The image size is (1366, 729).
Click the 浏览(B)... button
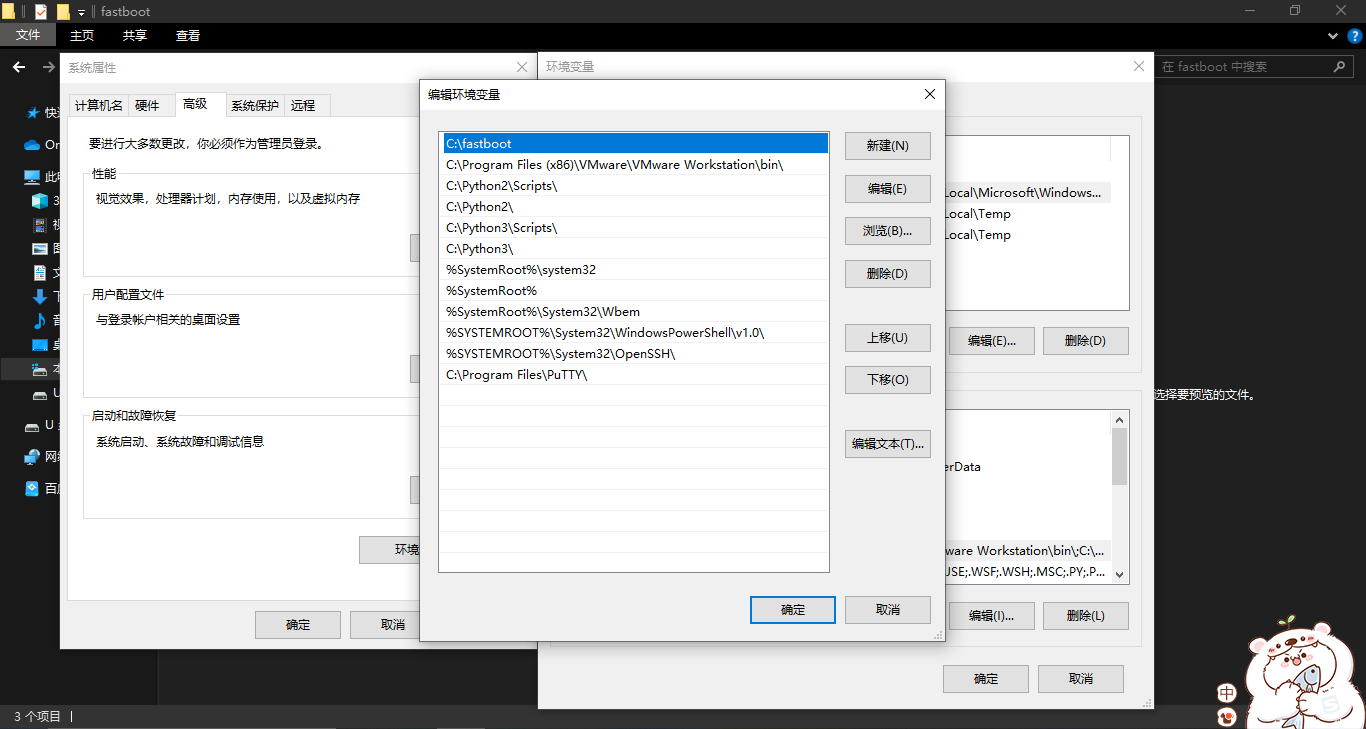(888, 231)
